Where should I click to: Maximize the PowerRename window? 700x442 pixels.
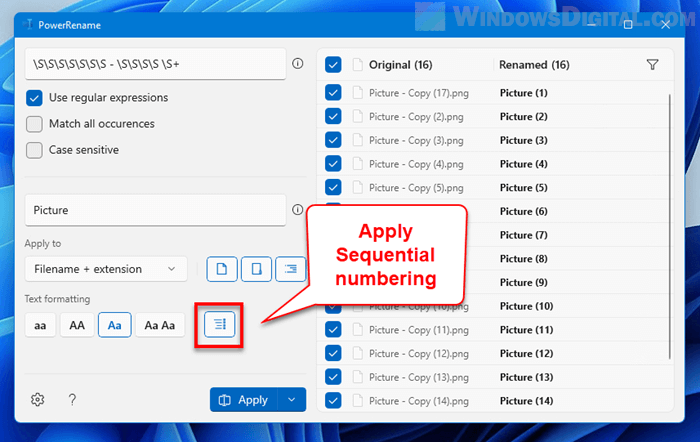(628, 25)
